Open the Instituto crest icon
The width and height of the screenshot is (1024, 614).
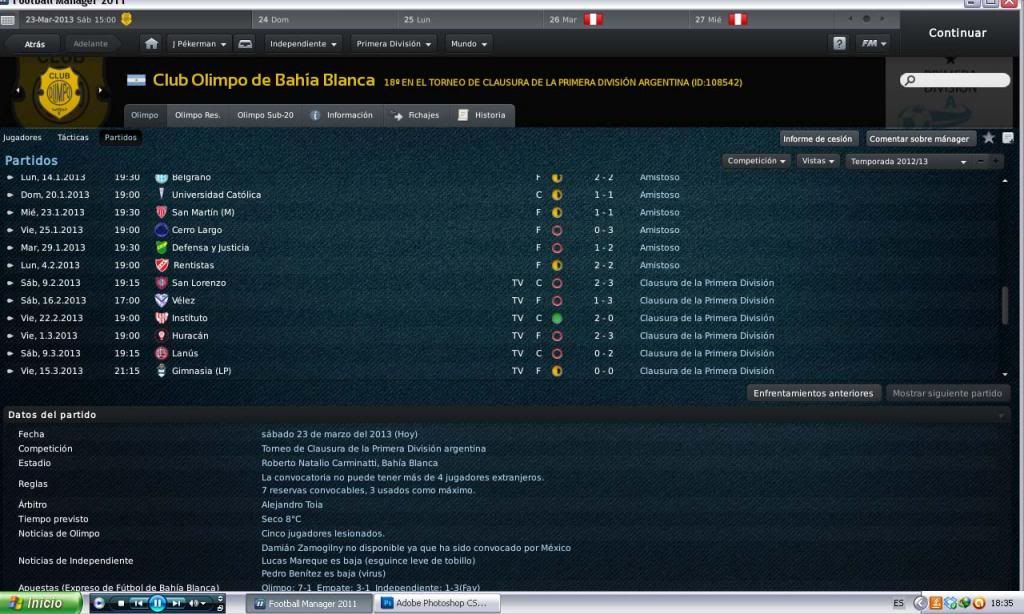[161, 318]
